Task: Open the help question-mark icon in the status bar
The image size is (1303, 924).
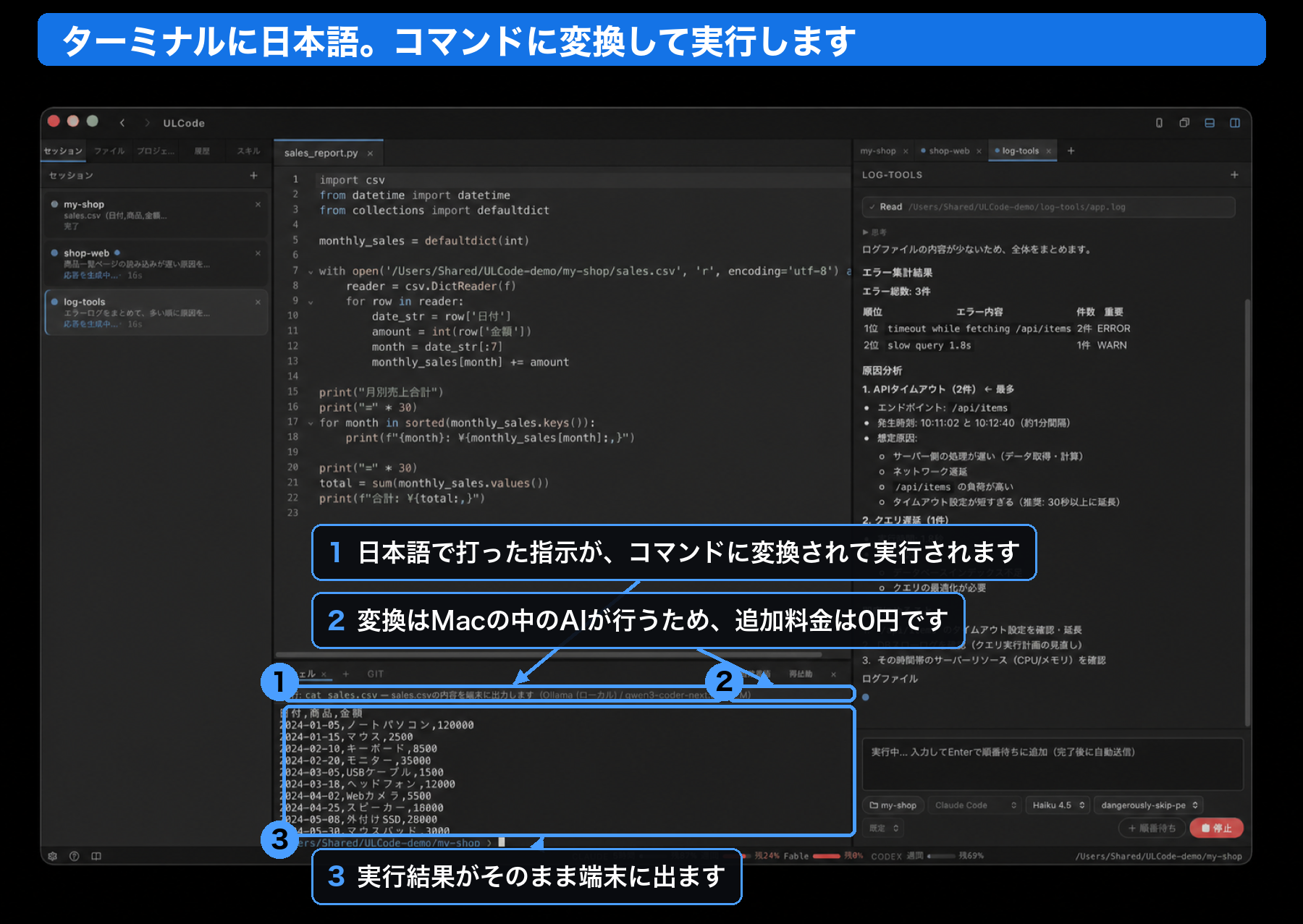Action: click(x=75, y=856)
